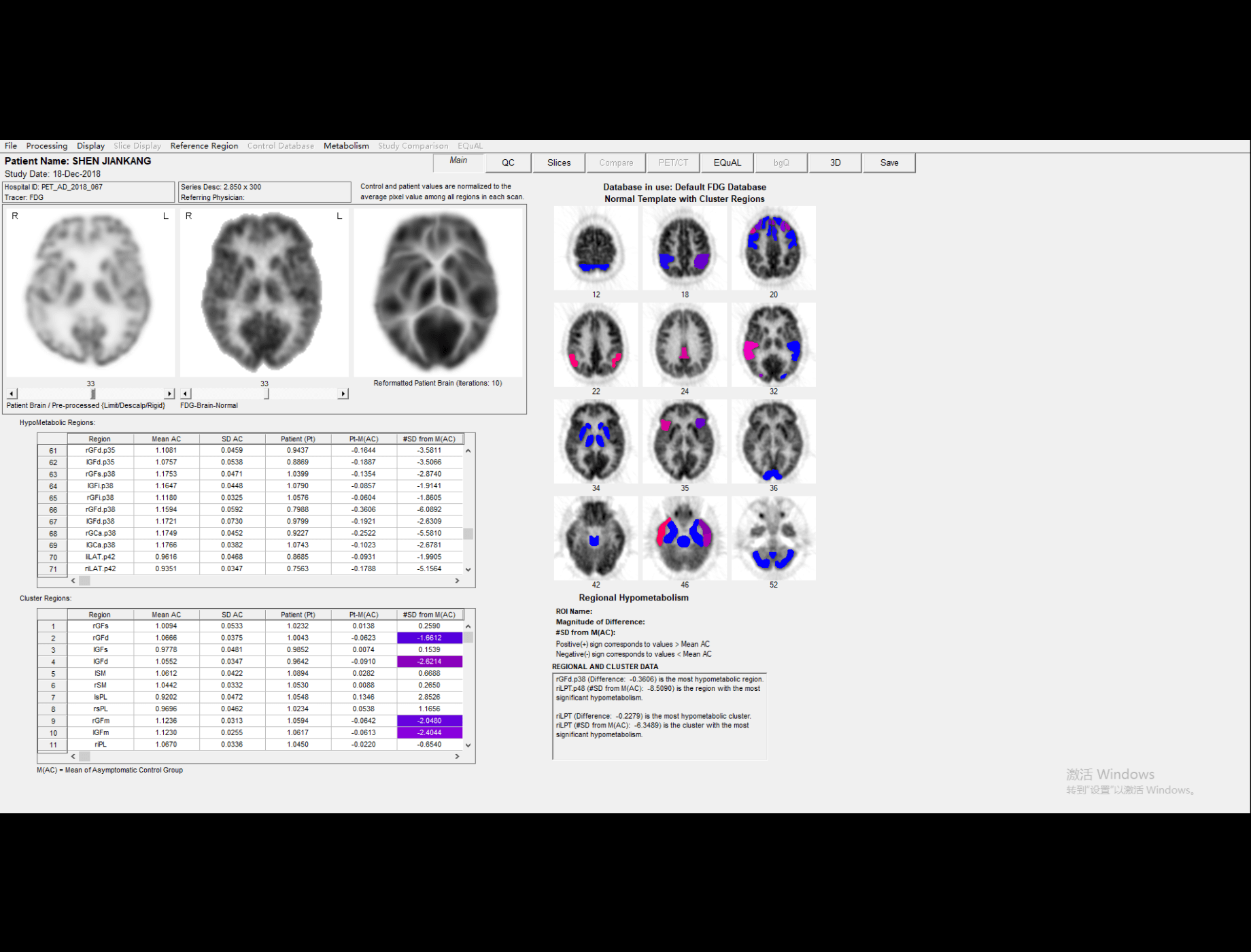
Task: Open the Display dropdown menu
Action: coord(90,146)
